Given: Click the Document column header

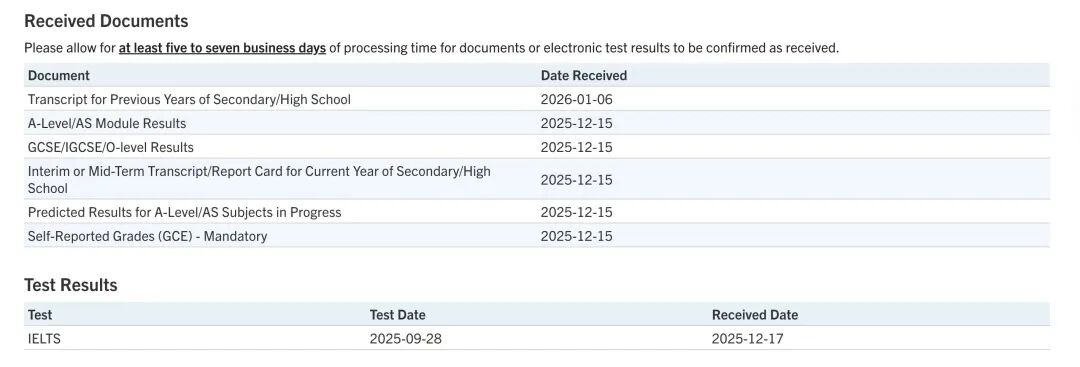Looking at the screenshot, I should pyautogui.click(x=59, y=75).
